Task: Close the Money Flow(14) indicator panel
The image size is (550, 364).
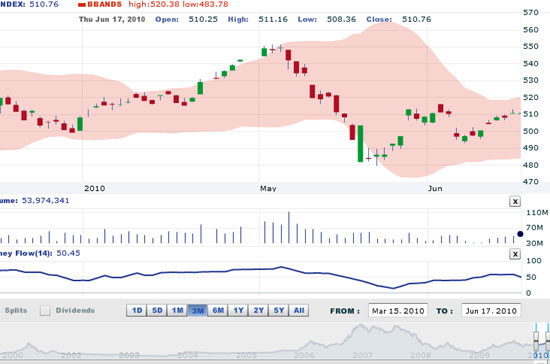Action: [515, 254]
